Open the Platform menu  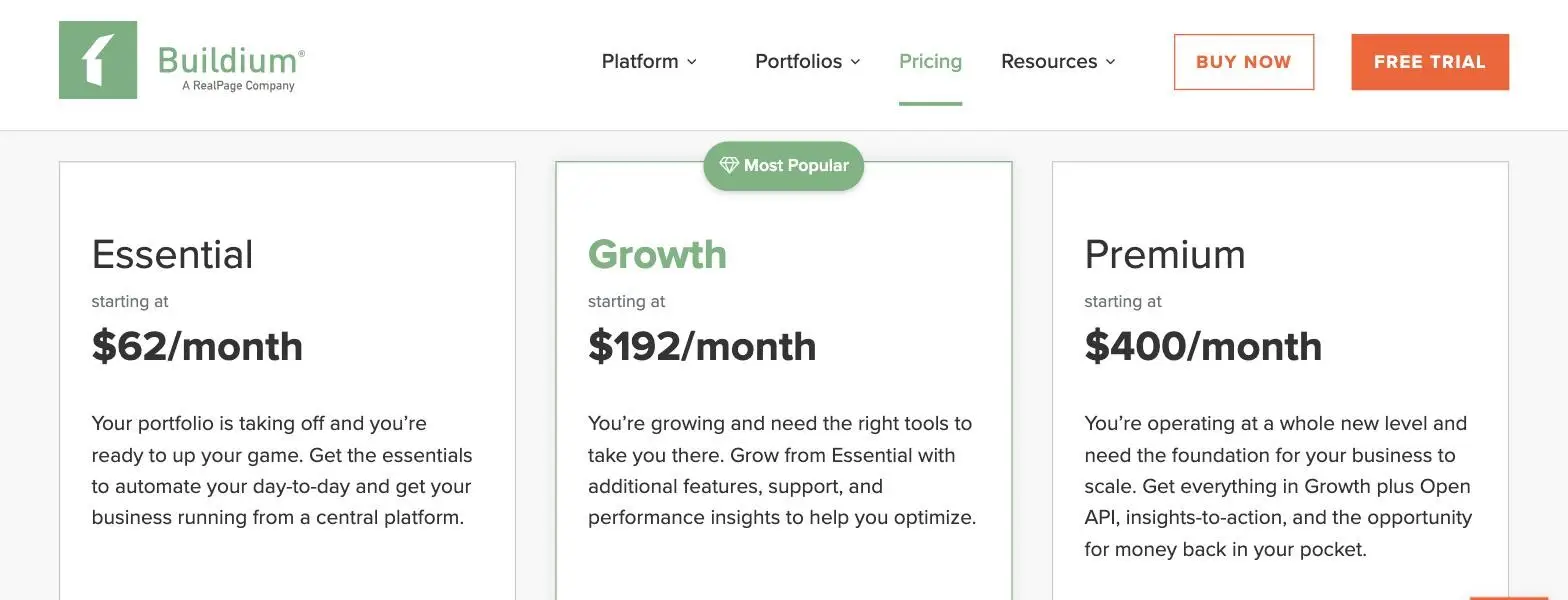[x=649, y=61]
